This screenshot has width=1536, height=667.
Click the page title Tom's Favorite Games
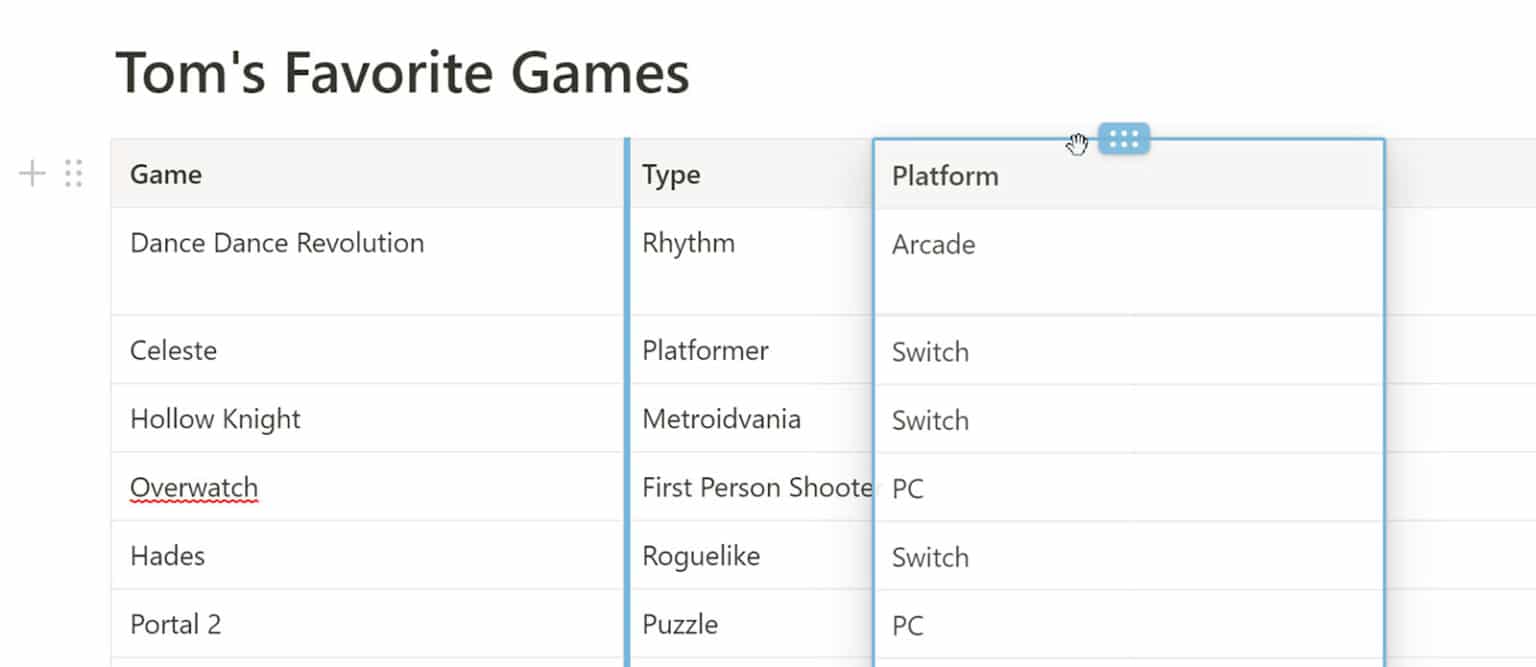[x=403, y=71]
